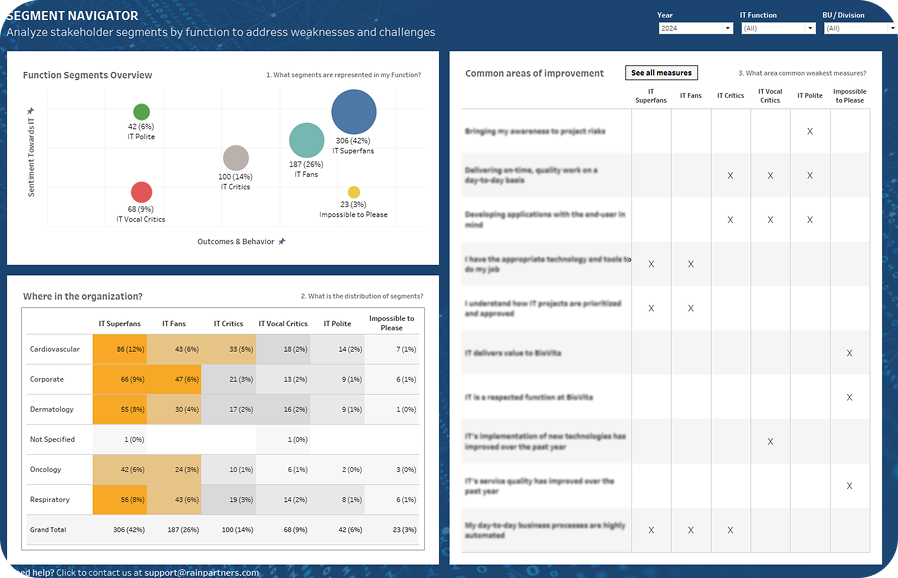The height and width of the screenshot is (578, 898).
Task: Select the X for automated business processes under IT Superfans
Action: click(x=651, y=531)
